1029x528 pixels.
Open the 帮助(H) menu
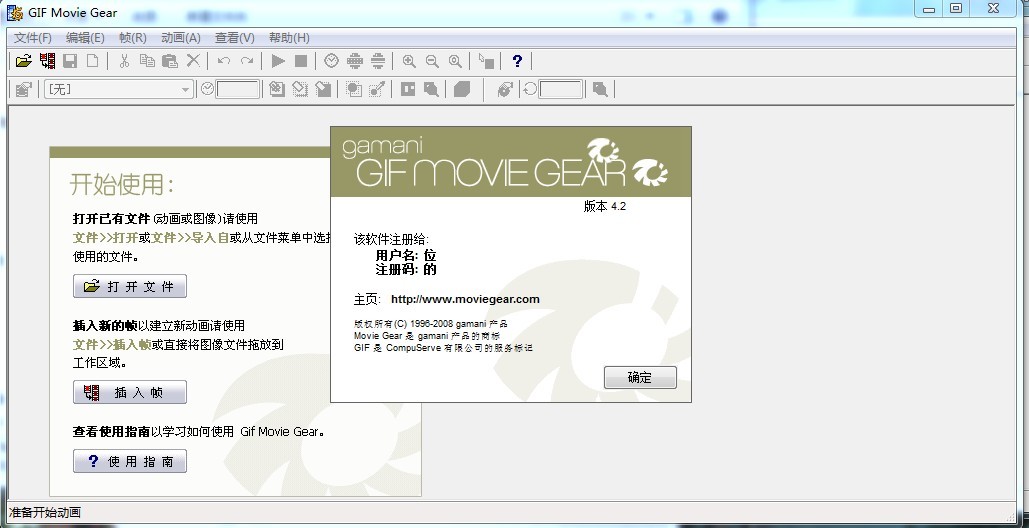click(x=289, y=38)
